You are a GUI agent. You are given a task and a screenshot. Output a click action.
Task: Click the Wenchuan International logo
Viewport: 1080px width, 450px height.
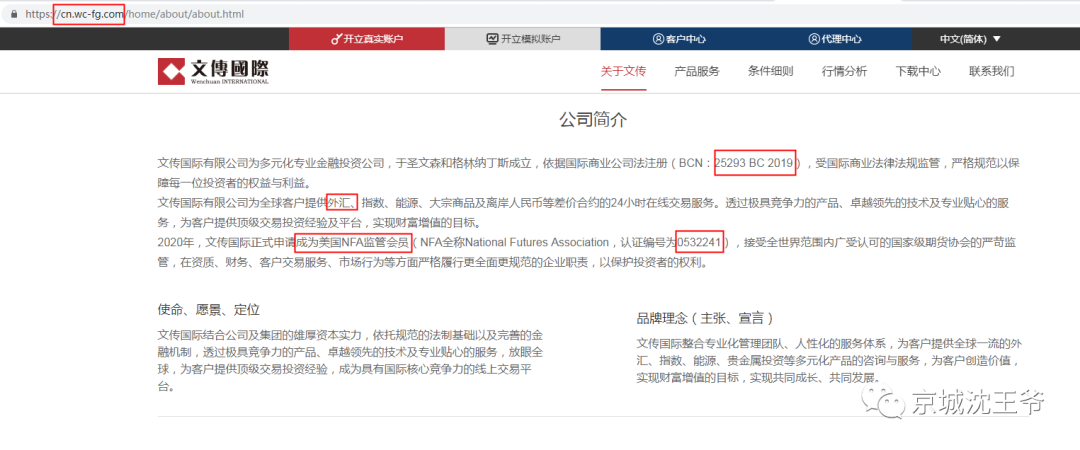pos(213,71)
